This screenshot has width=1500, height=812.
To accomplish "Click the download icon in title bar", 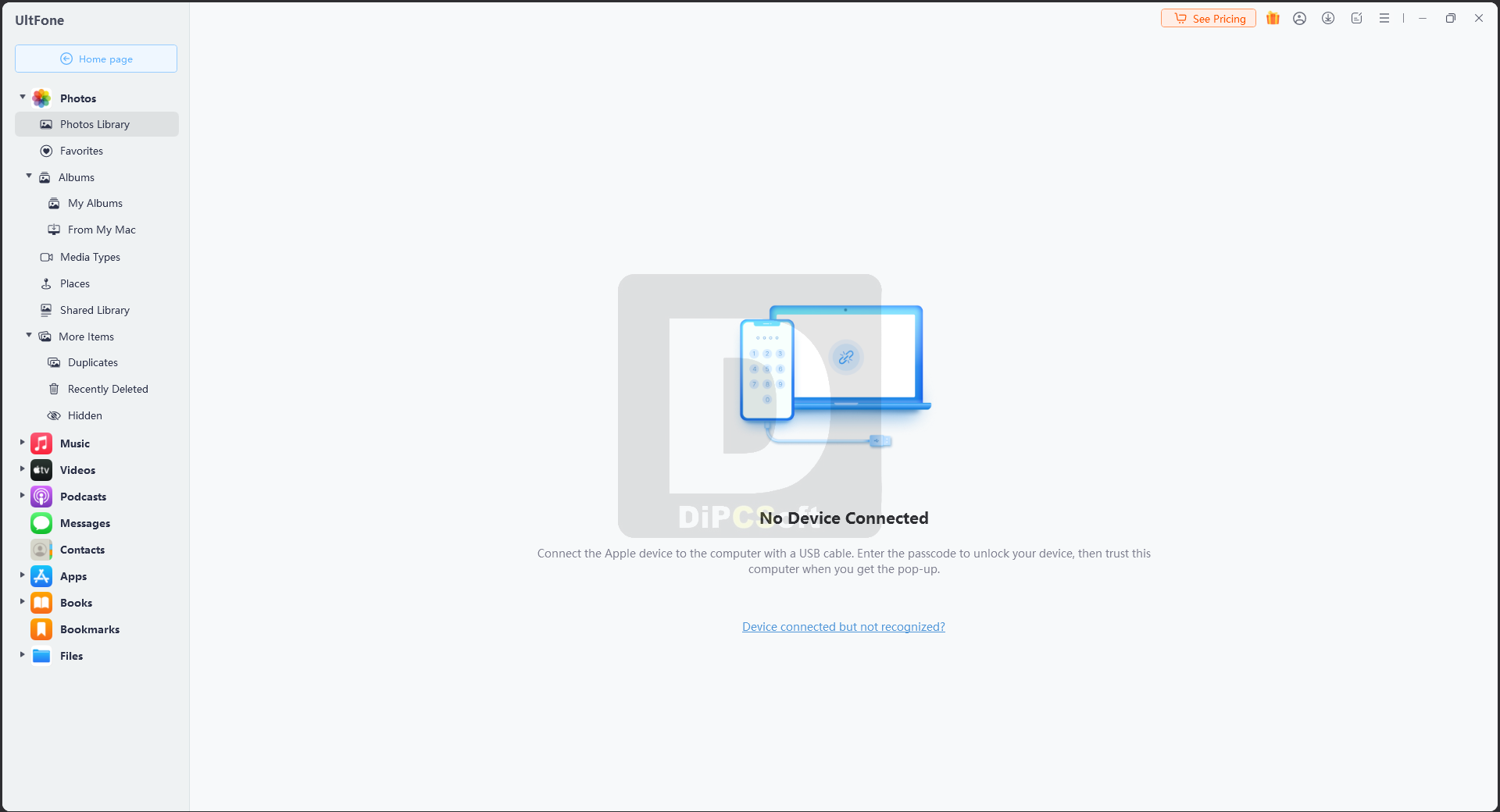I will tap(1328, 18).
